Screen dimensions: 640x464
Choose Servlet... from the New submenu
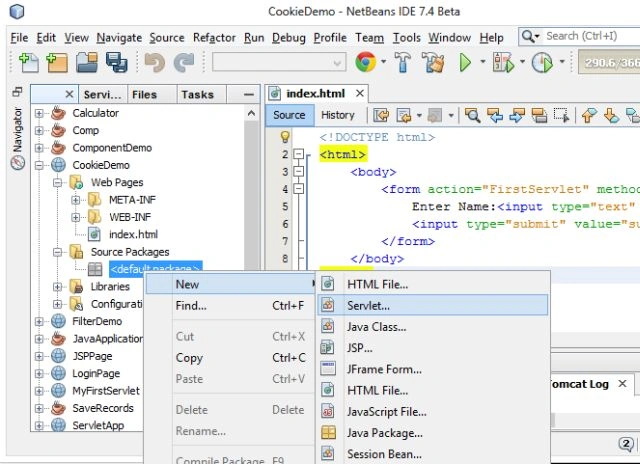click(x=432, y=305)
